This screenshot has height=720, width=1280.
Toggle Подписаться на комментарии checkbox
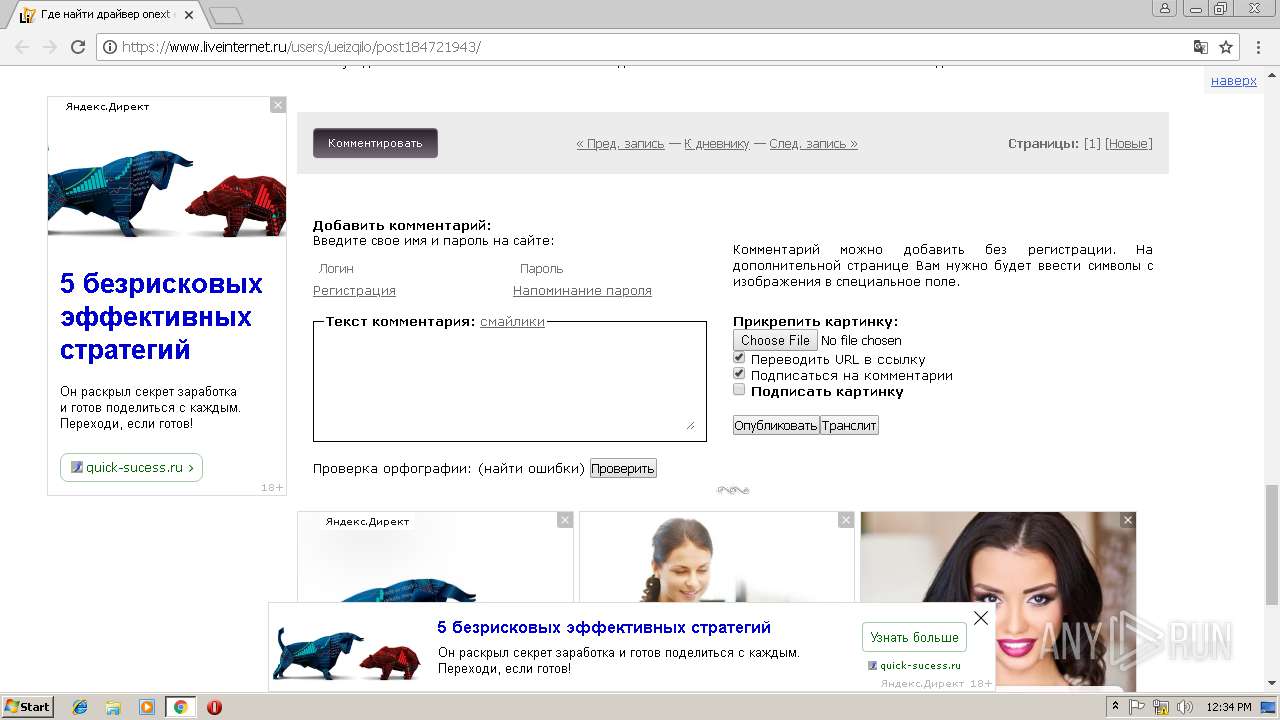pos(739,373)
